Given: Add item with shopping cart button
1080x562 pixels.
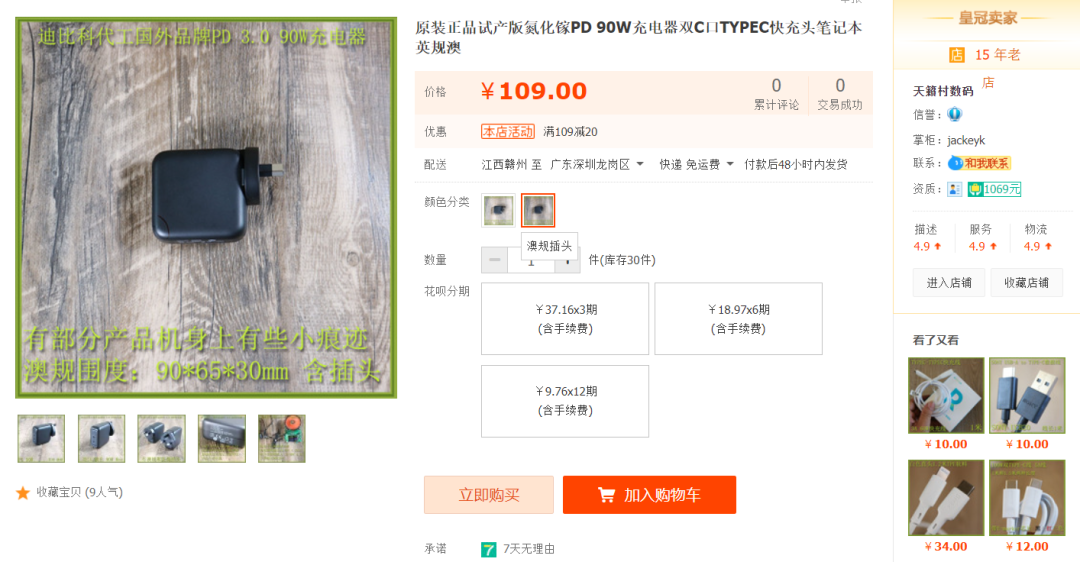Looking at the screenshot, I should (x=649, y=495).
